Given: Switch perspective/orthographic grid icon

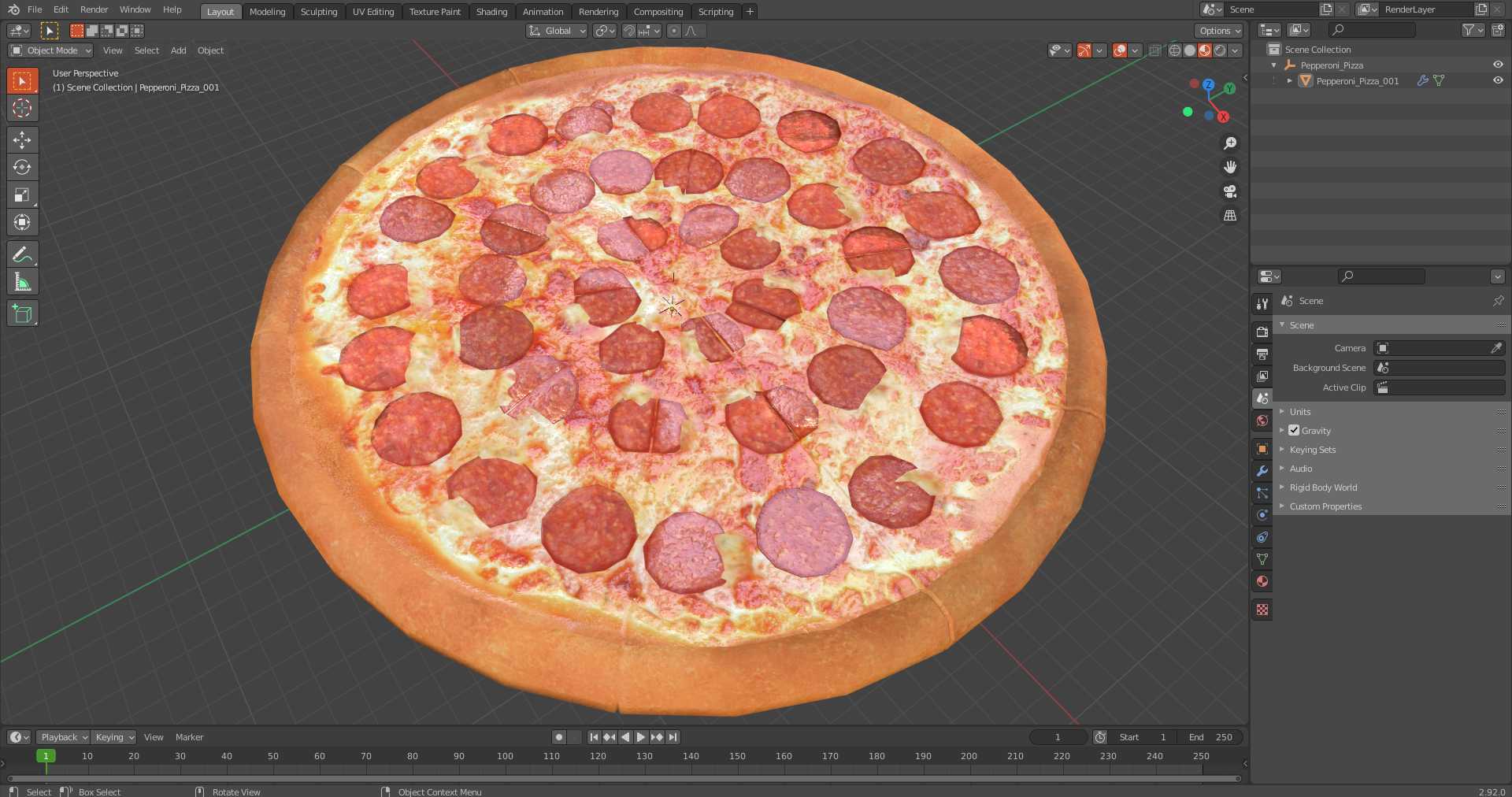Looking at the screenshot, I should (x=1230, y=215).
